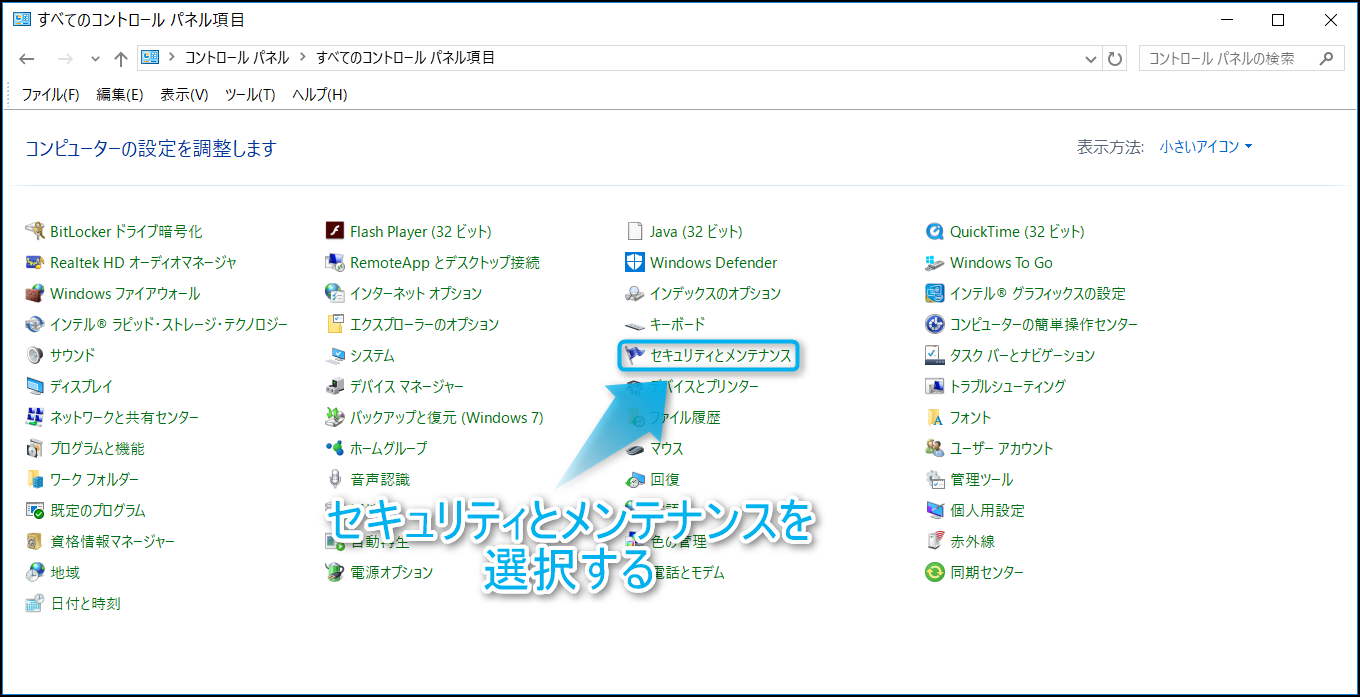
Task: Click the Windows Defender shield icon
Action: click(x=634, y=263)
